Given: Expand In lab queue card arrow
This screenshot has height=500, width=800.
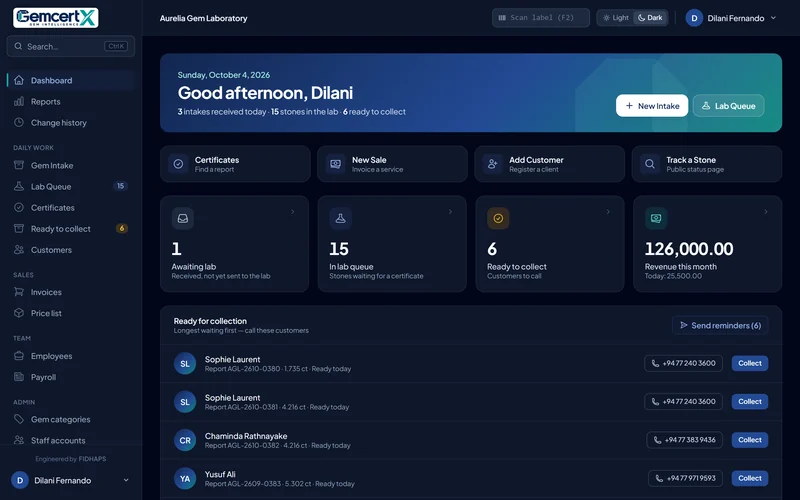Looking at the screenshot, I should [x=450, y=212].
